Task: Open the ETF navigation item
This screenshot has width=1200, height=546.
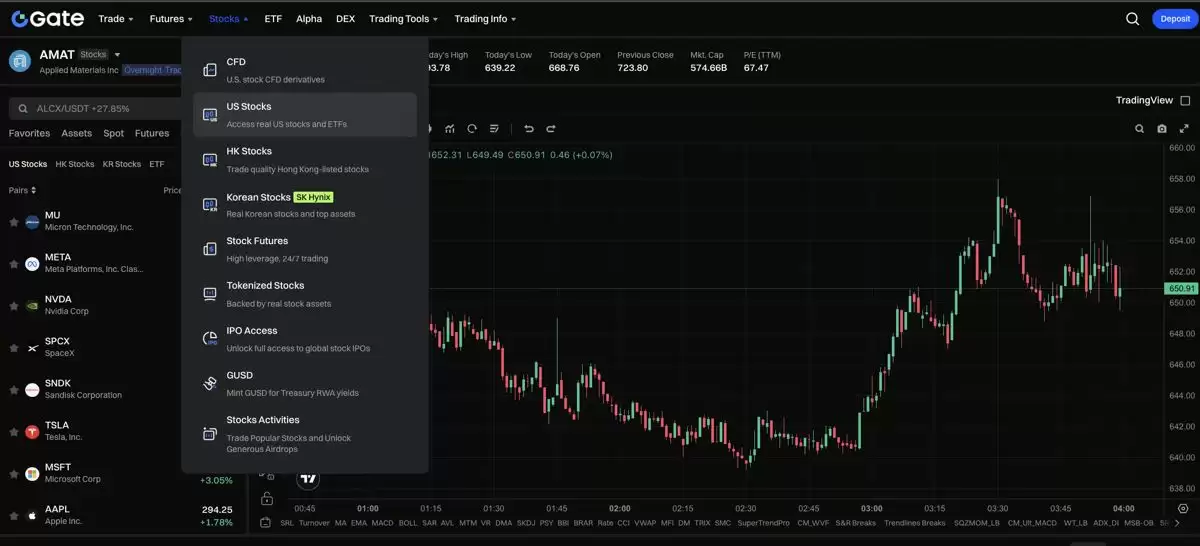Action: pos(273,19)
